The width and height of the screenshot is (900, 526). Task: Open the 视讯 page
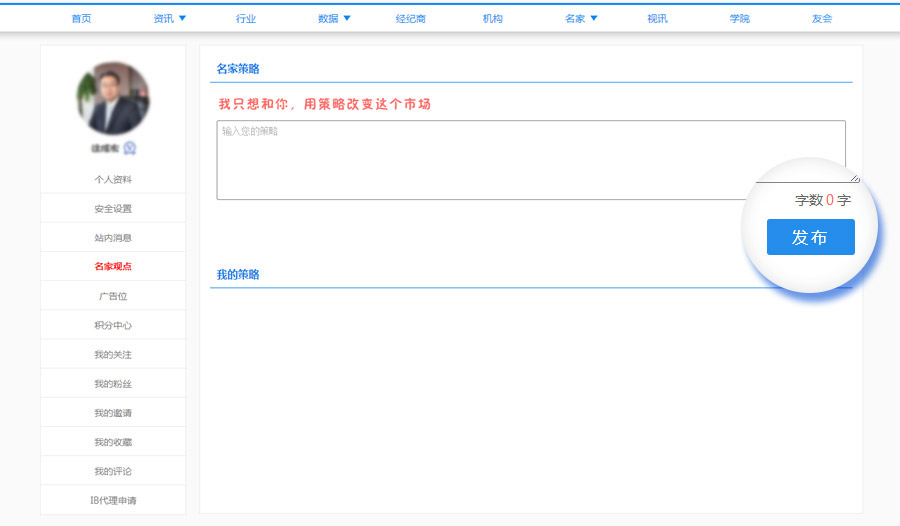tap(657, 19)
